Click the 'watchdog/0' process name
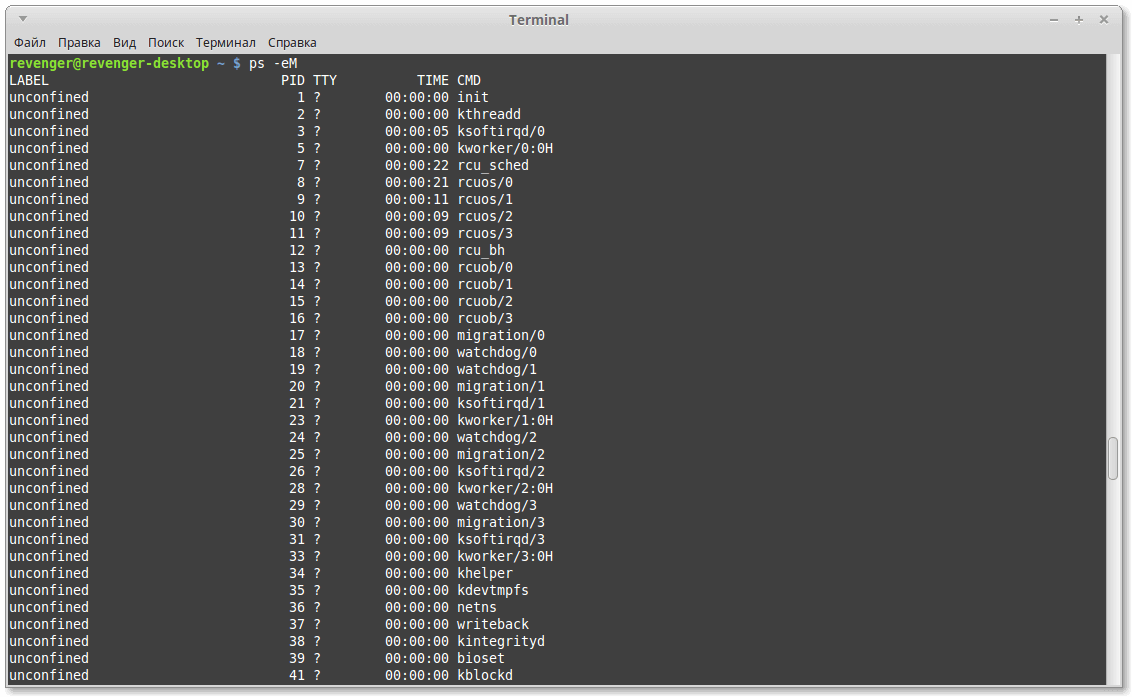Image resolution: width=1132 pixels, height=697 pixels. (497, 352)
